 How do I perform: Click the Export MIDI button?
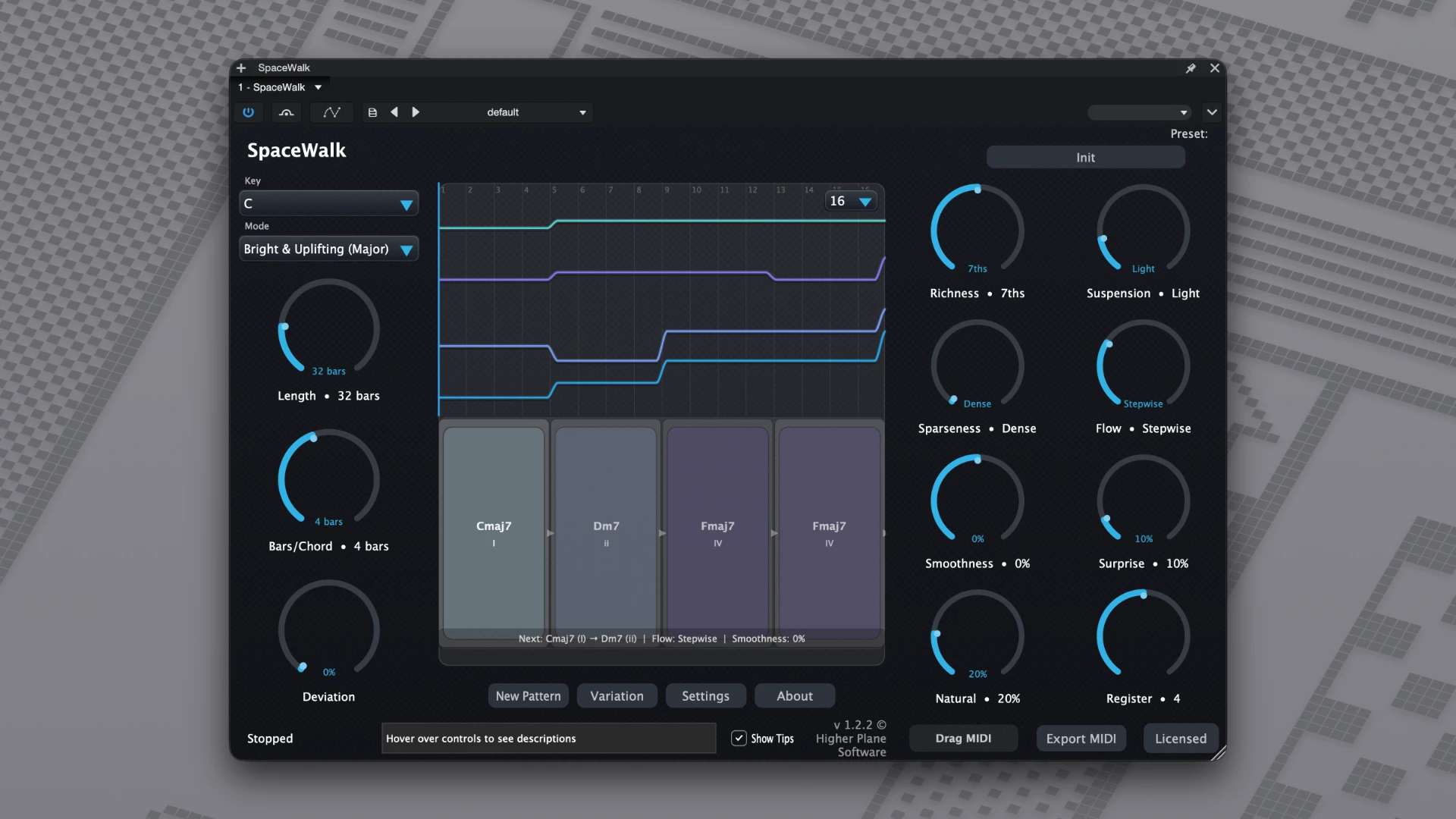pyautogui.click(x=1081, y=739)
